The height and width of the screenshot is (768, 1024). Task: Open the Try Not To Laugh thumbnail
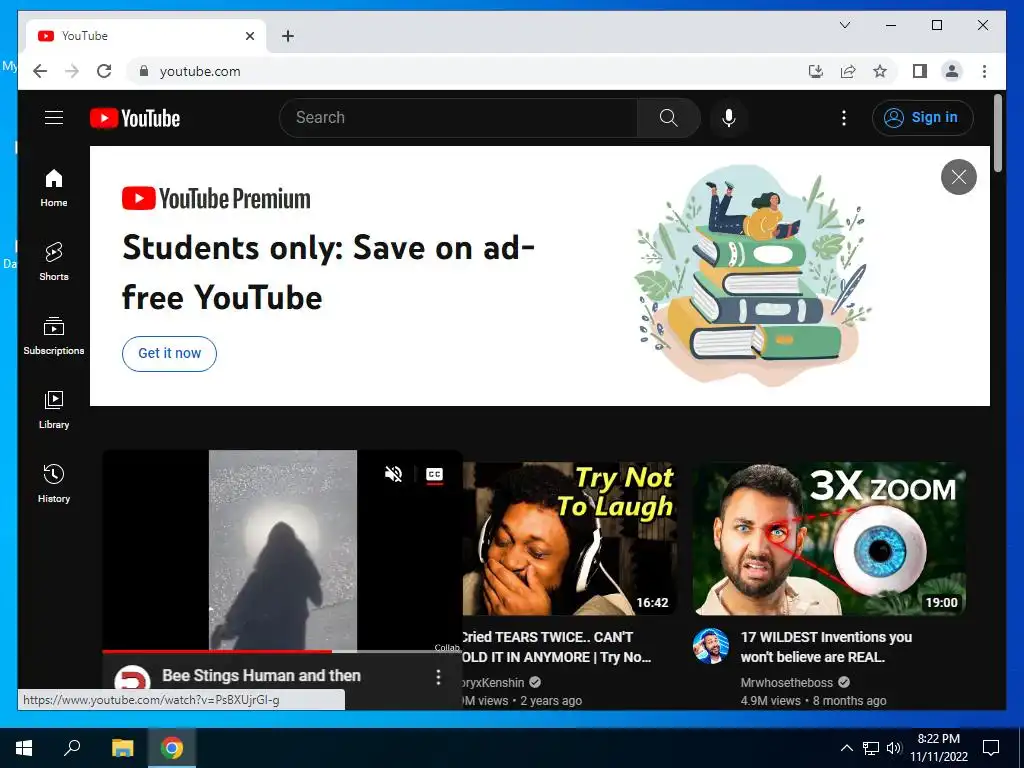570,538
